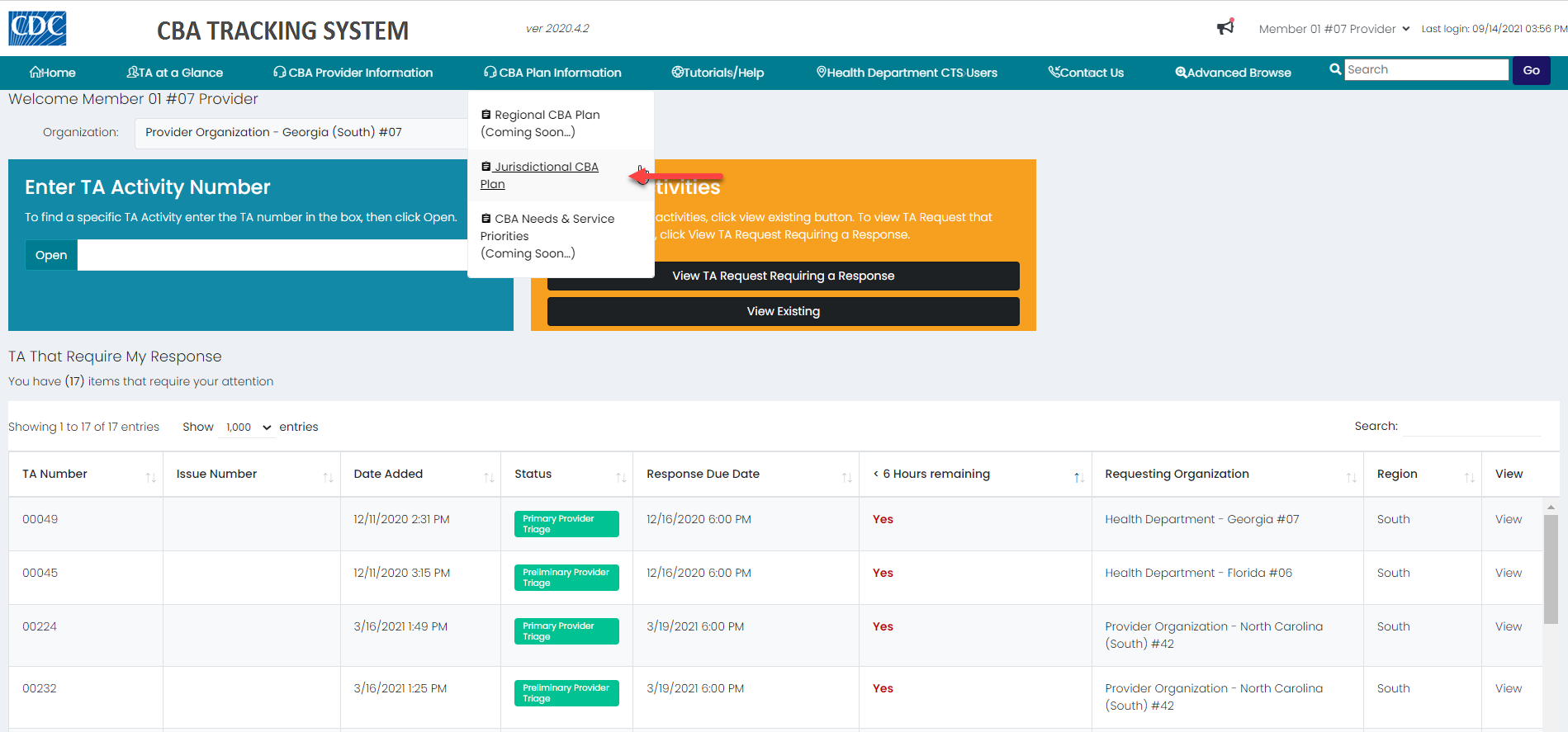Click the Tutorials/Help lifebuoy icon
The image size is (1568, 732).
677,73
